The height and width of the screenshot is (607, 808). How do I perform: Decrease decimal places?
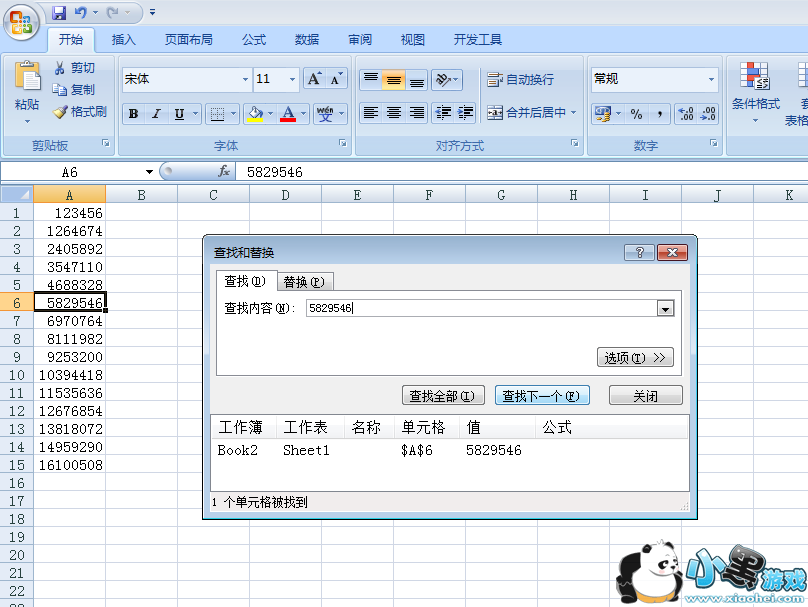click(708, 114)
